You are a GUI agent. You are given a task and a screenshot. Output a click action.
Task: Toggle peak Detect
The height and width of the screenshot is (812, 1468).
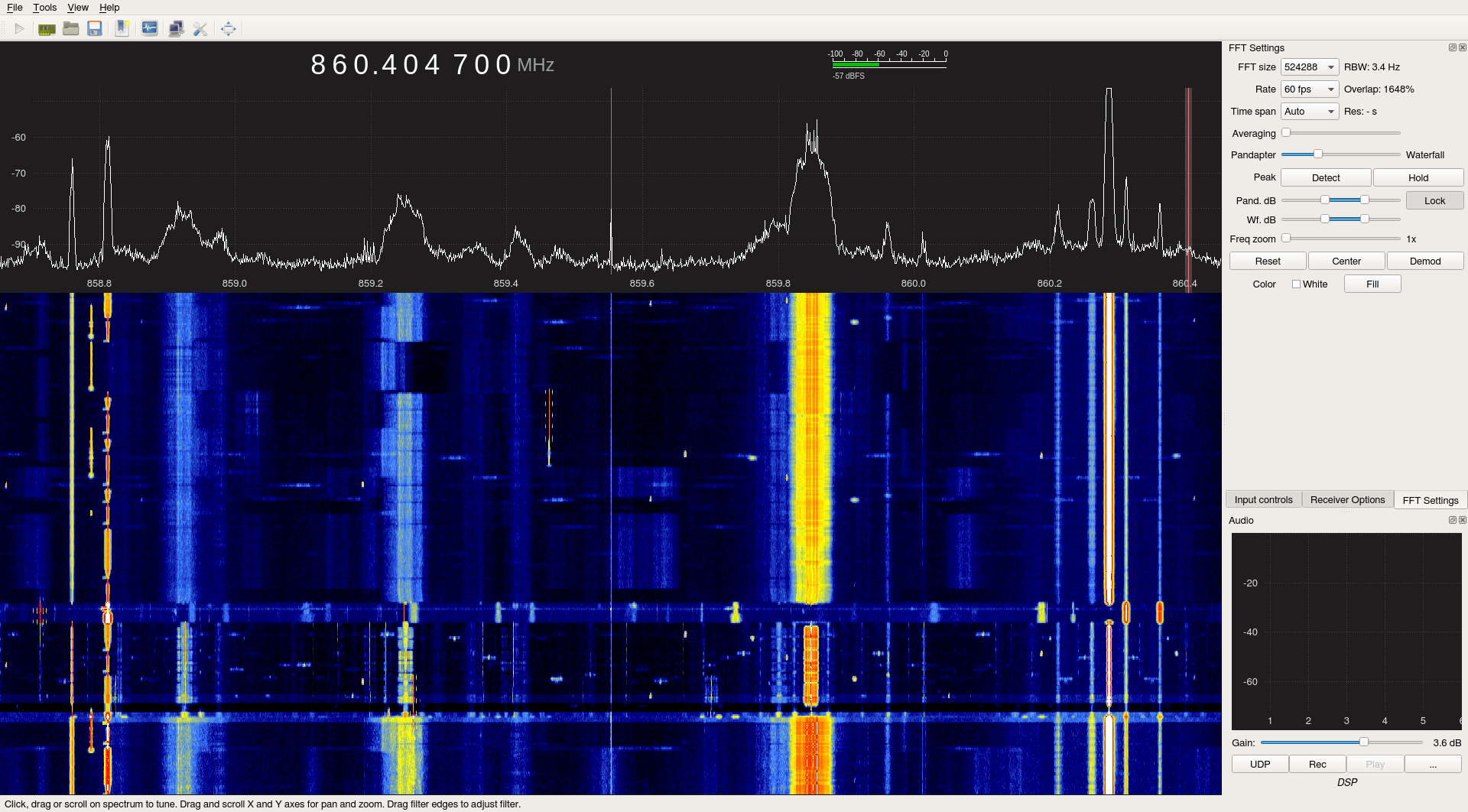1326,177
